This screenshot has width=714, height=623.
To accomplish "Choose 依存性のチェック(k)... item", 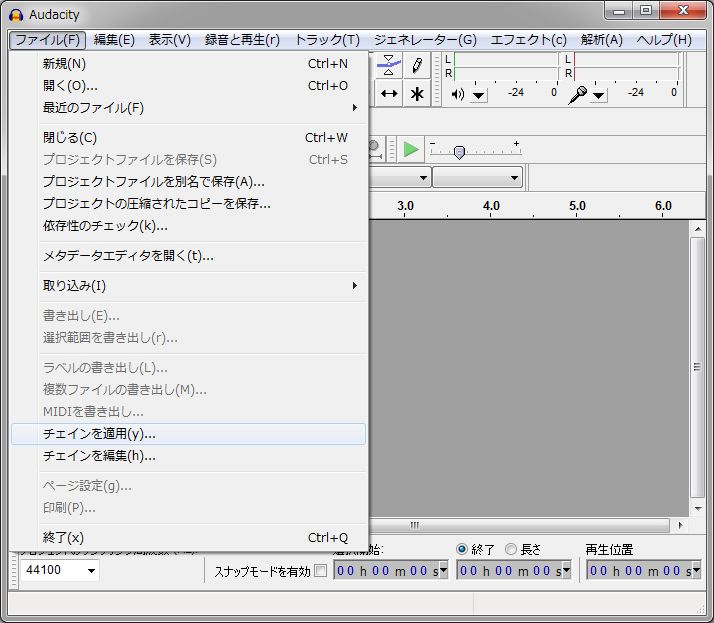I will [x=189, y=225].
